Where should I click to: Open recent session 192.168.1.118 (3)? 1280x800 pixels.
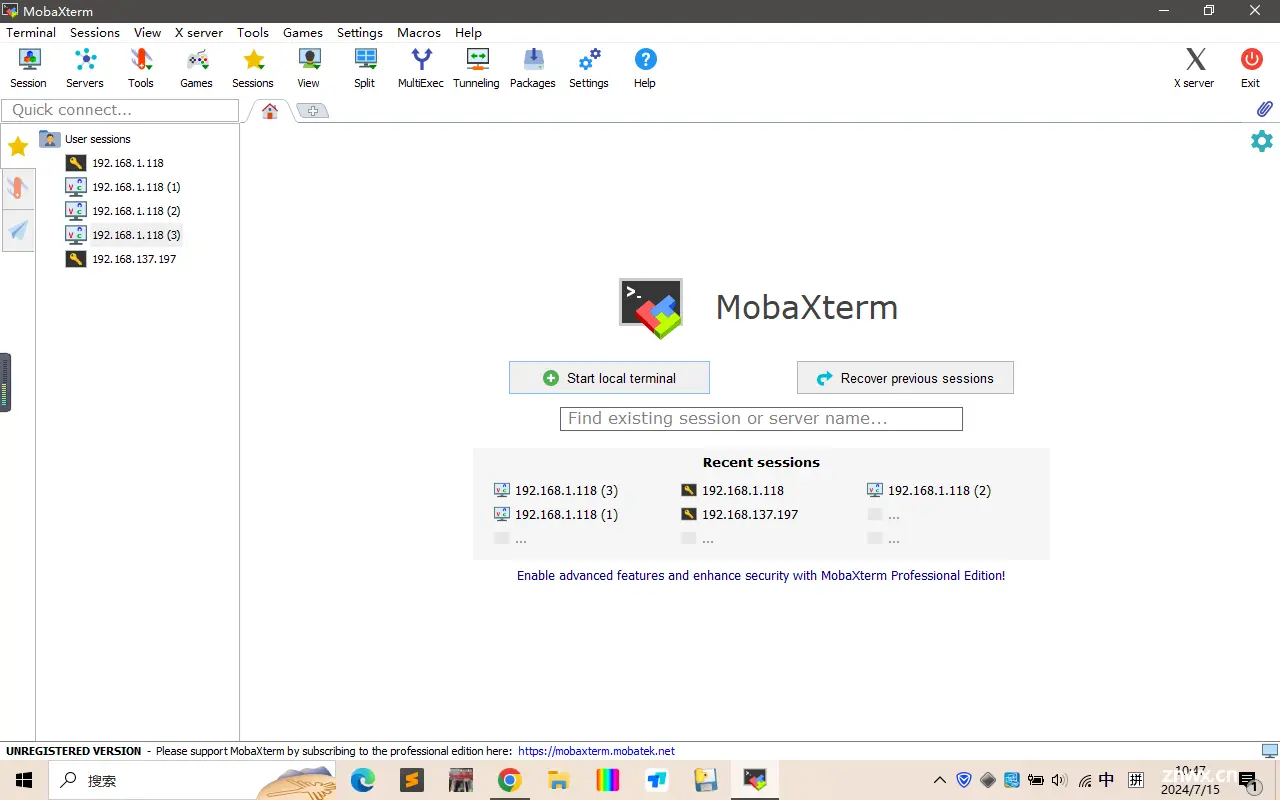coord(556,491)
